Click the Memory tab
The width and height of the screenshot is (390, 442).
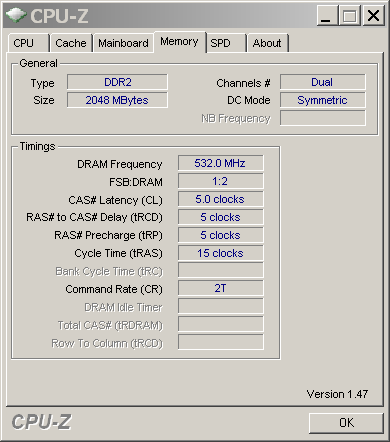pyautogui.click(x=179, y=42)
